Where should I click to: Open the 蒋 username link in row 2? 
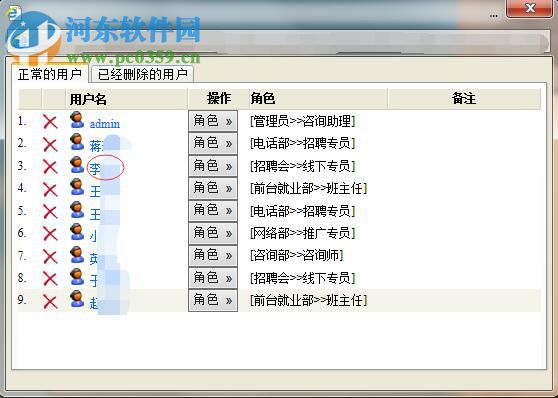click(96, 146)
